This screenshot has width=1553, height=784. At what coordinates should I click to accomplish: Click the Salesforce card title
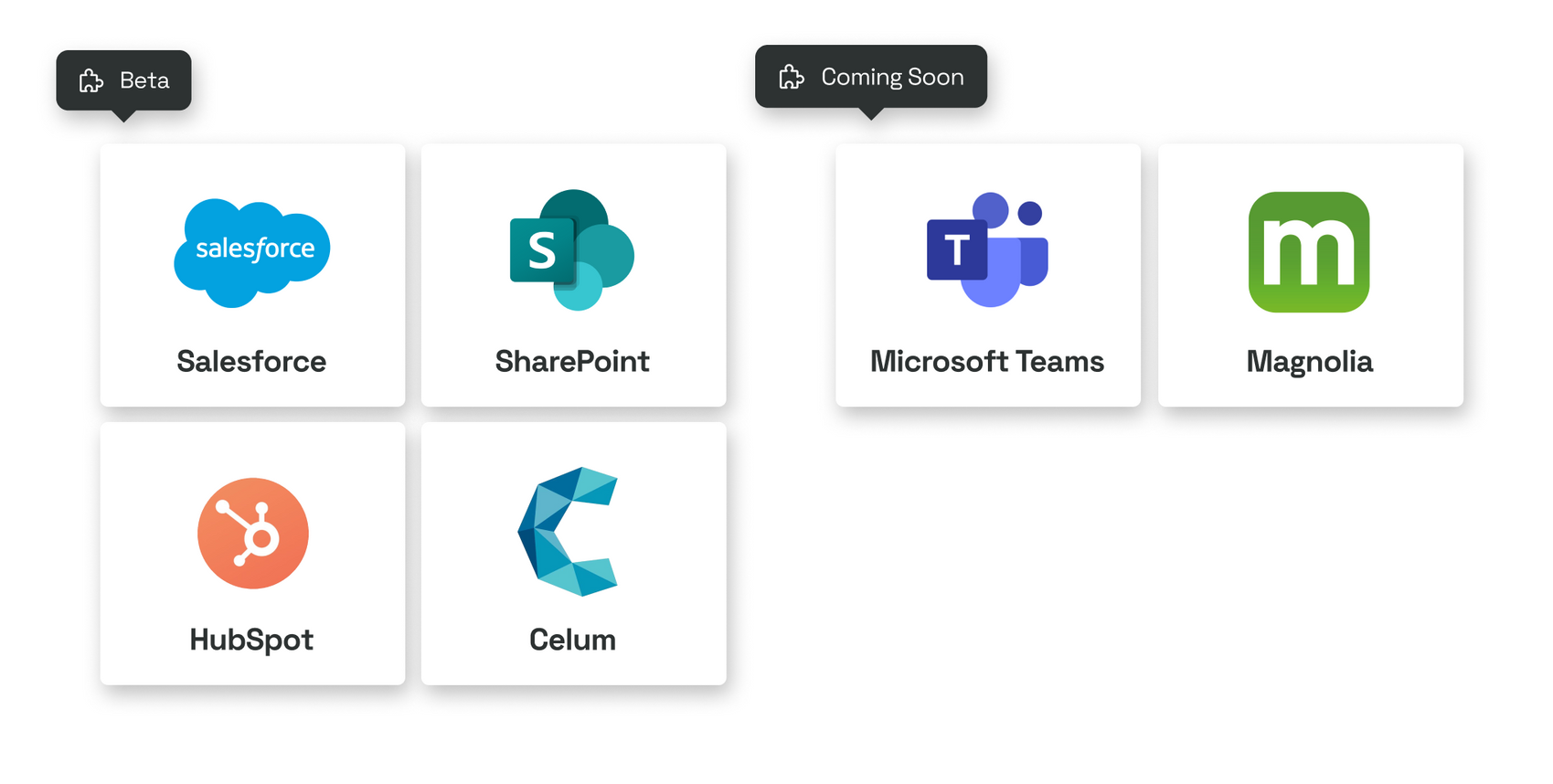click(x=251, y=361)
